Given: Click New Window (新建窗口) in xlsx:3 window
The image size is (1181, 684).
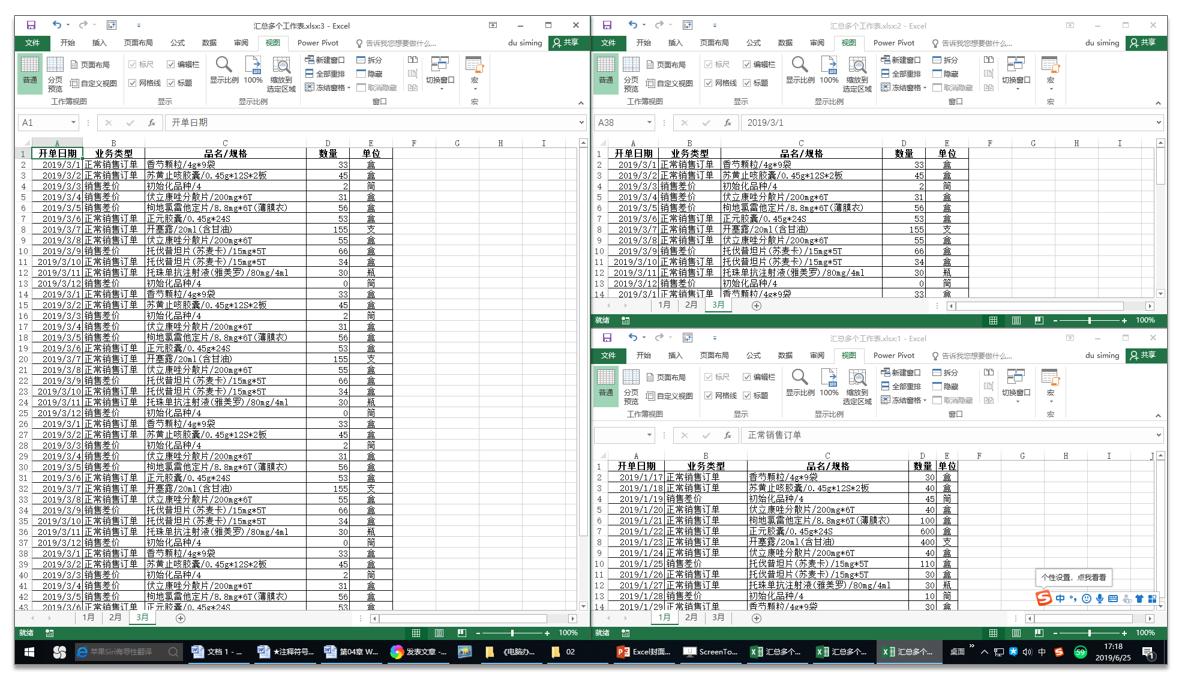Looking at the screenshot, I should 325,60.
